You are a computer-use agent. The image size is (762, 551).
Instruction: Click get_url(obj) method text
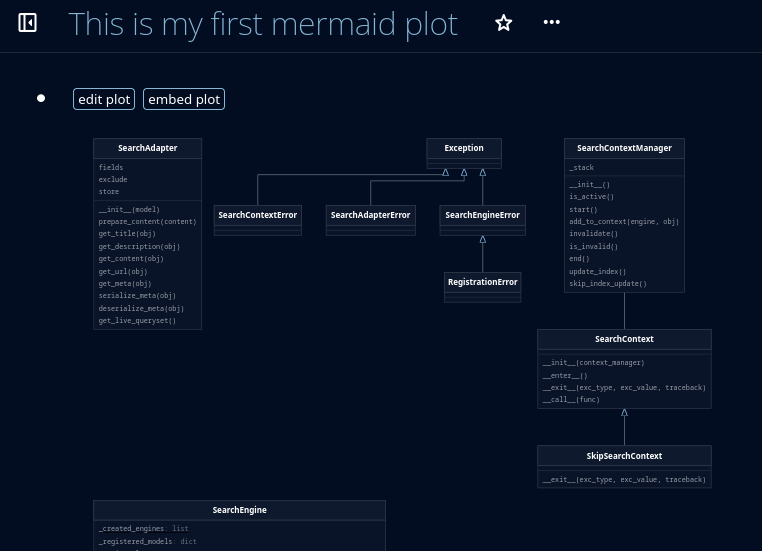pyautogui.click(x=122, y=272)
